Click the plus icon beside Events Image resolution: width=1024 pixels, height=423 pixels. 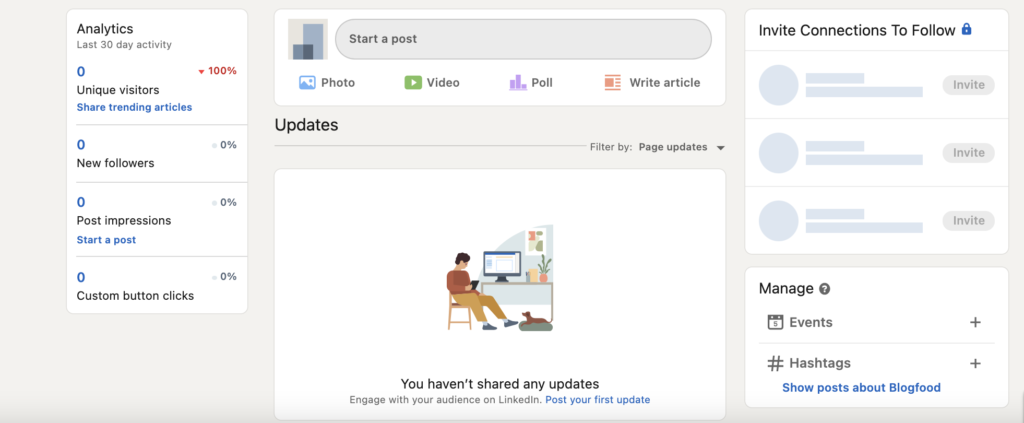click(x=975, y=322)
